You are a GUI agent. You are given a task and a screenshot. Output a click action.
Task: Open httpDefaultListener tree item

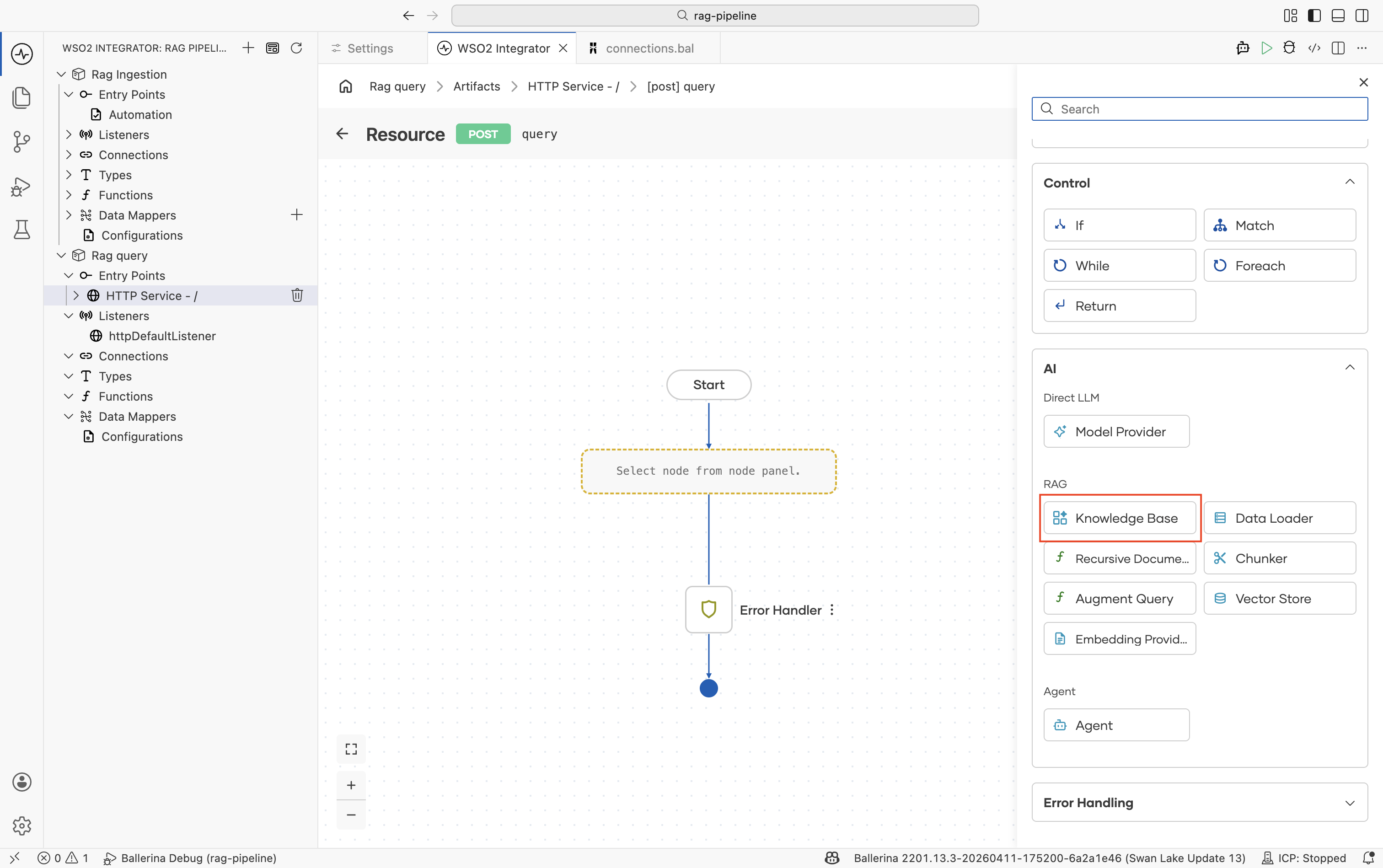[162, 336]
